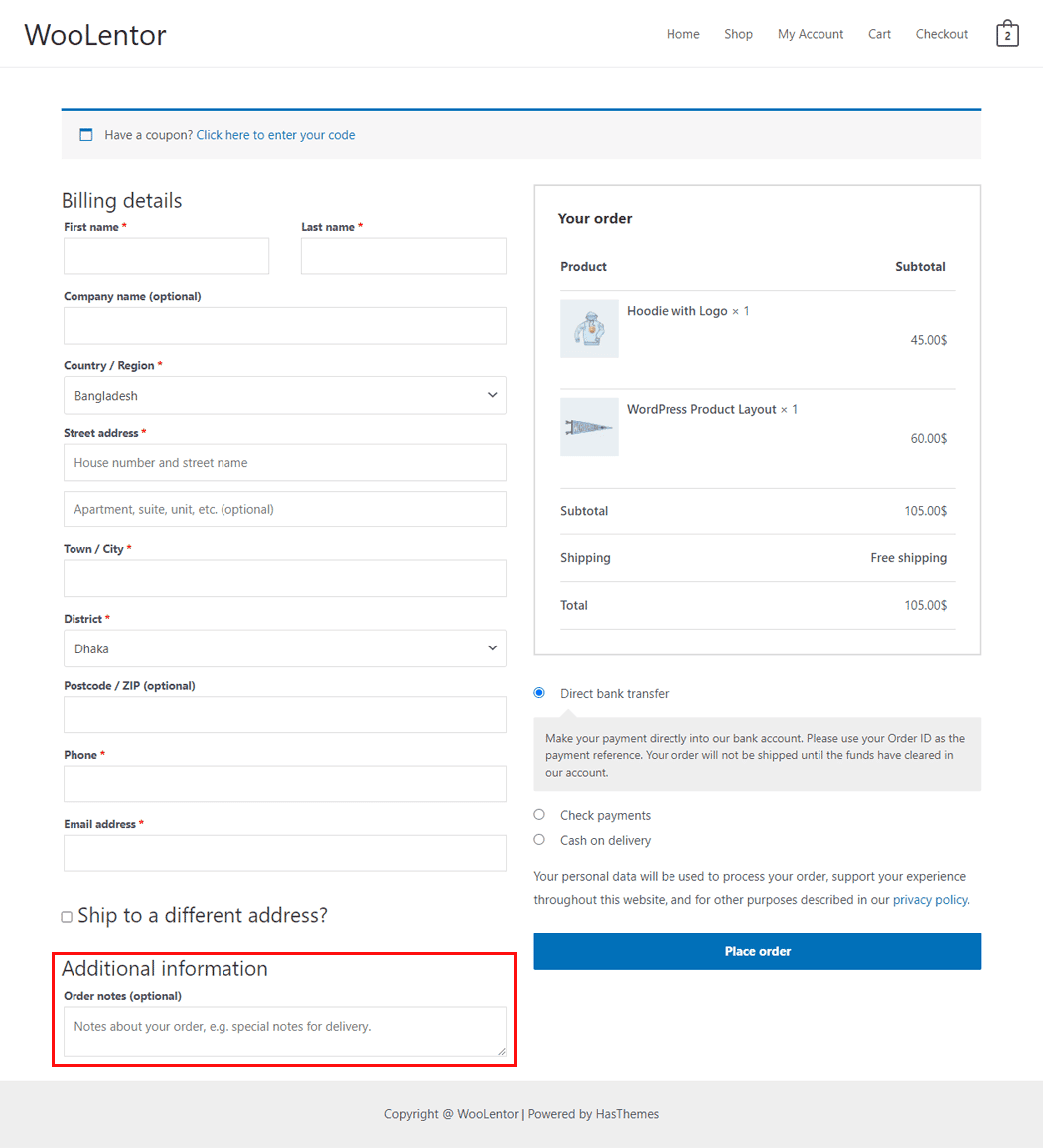Viewport: 1043px width, 1148px height.
Task: Click the '45.00$' hoodie subtotal
Action: (928, 340)
